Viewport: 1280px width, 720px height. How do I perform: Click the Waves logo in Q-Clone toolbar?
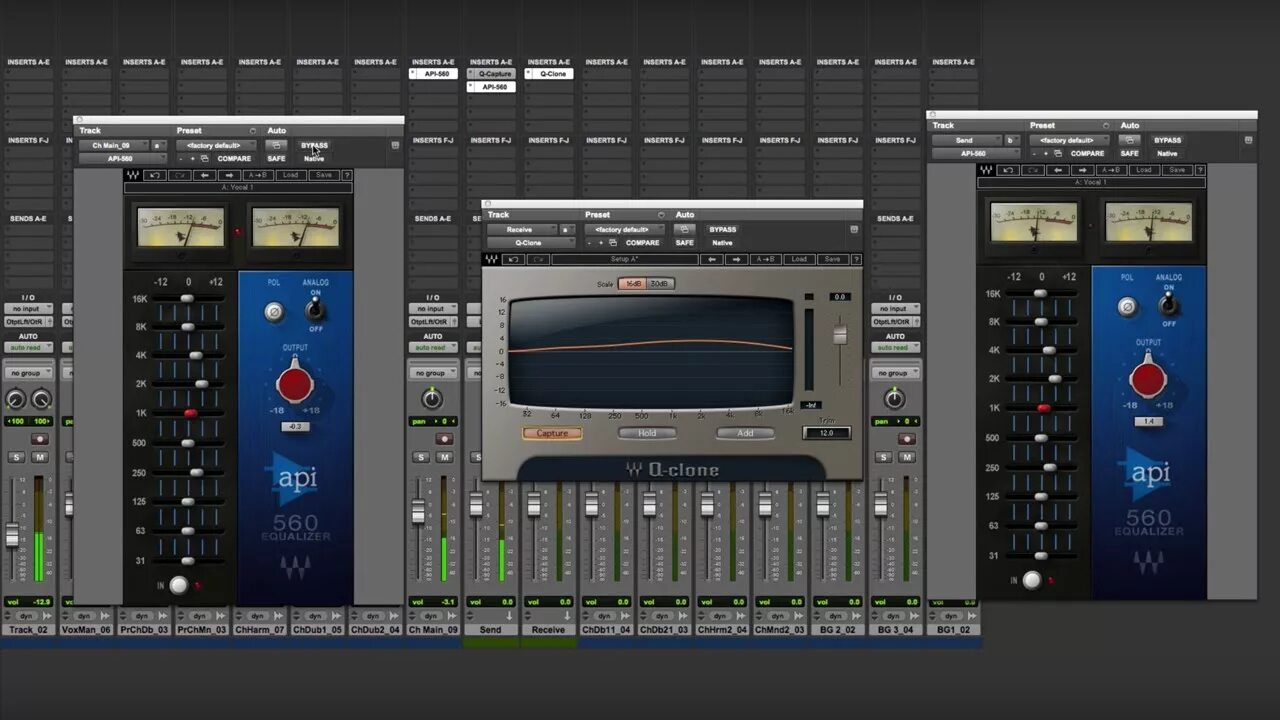coord(491,259)
